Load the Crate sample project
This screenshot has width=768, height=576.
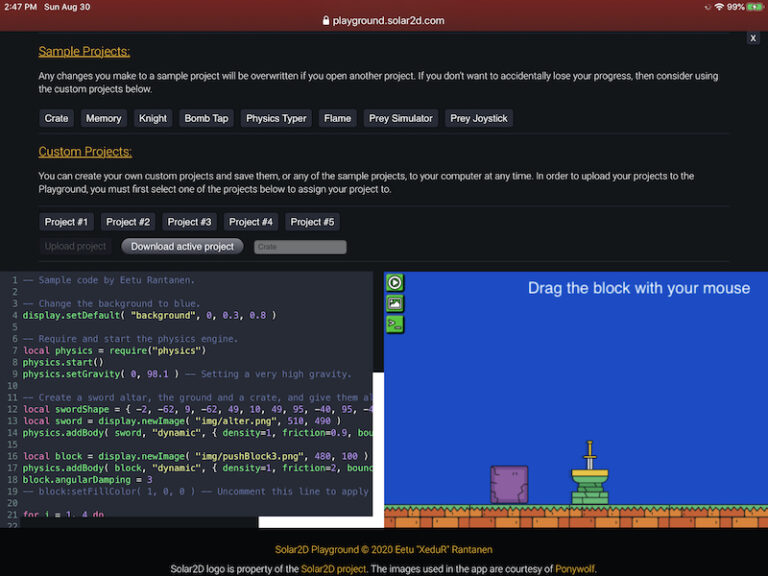[56, 118]
